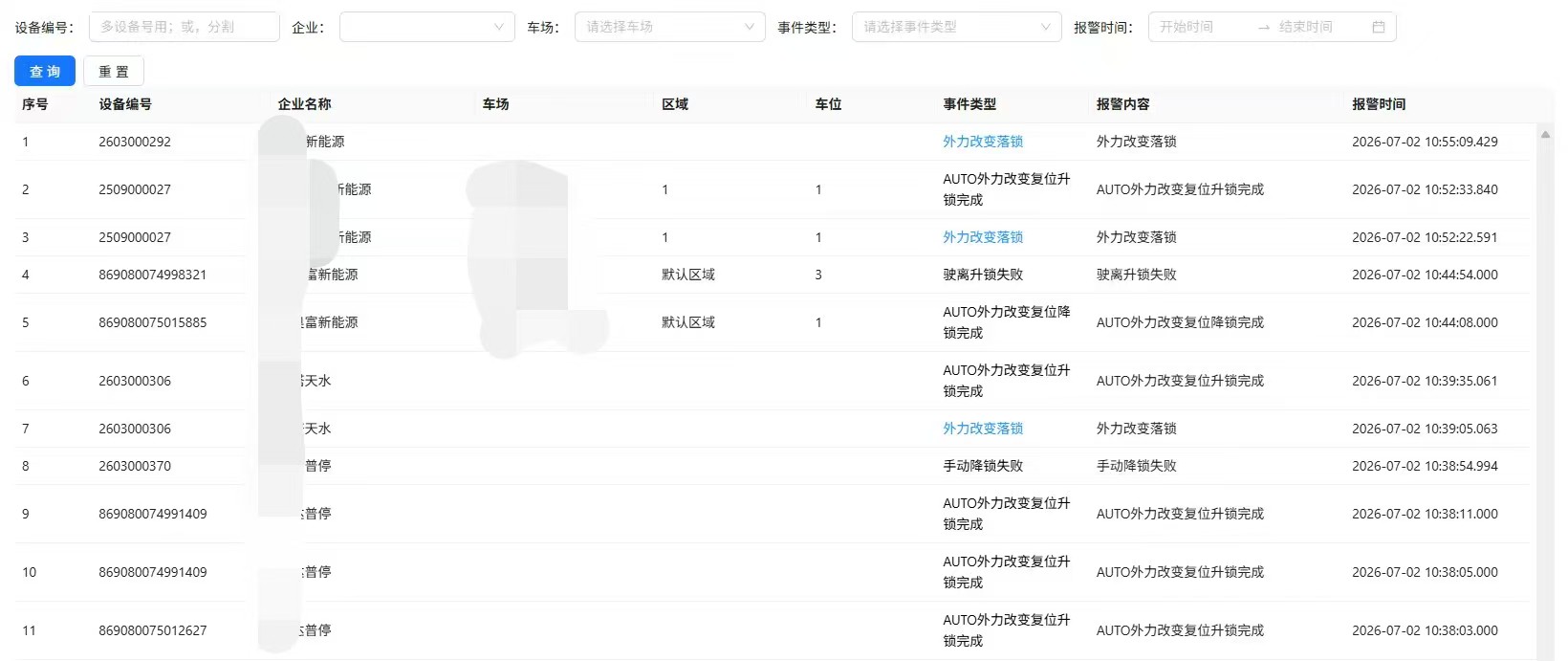Focus the 设备编号 input field
The width and height of the screenshot is (1568, 661).
click(x=184, y=27)
